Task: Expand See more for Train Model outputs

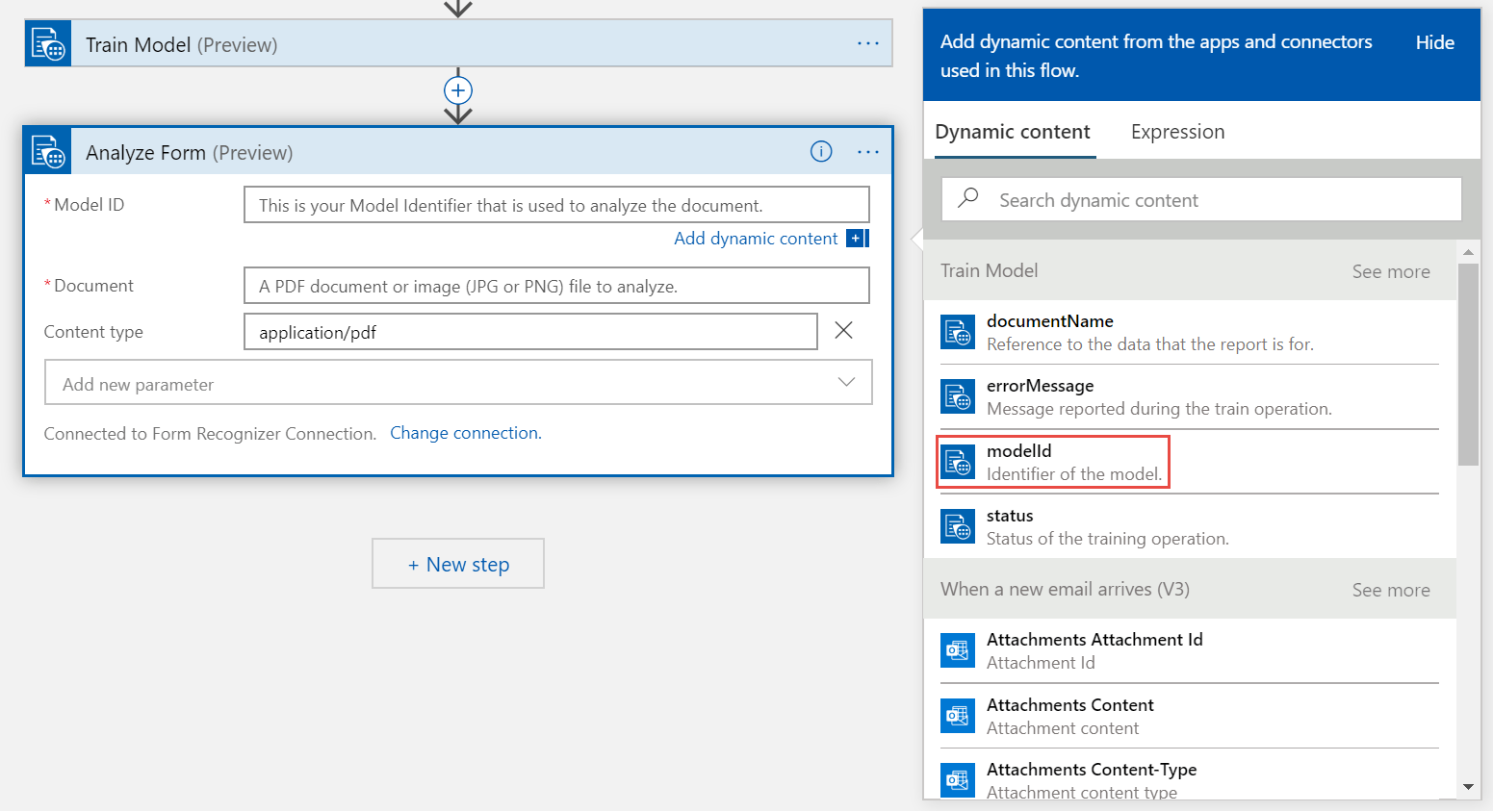Action: pos(1390,271)
